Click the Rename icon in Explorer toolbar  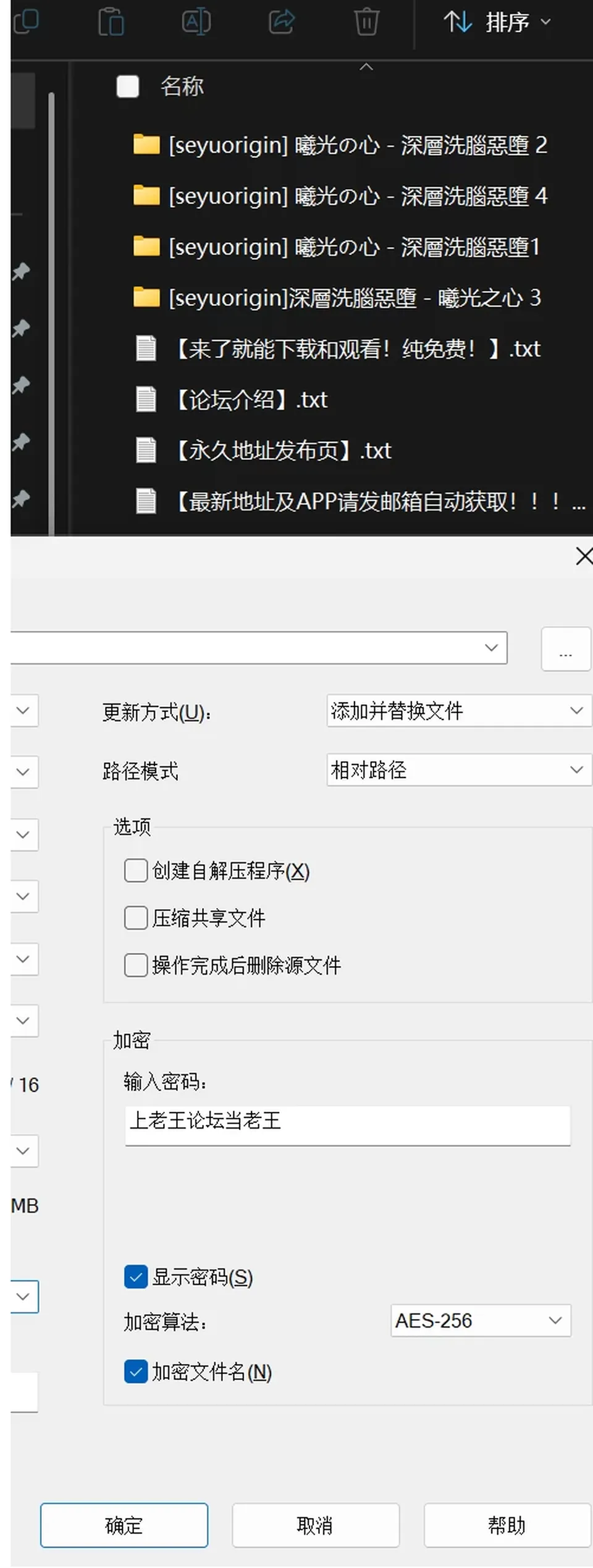click(196, 22)
